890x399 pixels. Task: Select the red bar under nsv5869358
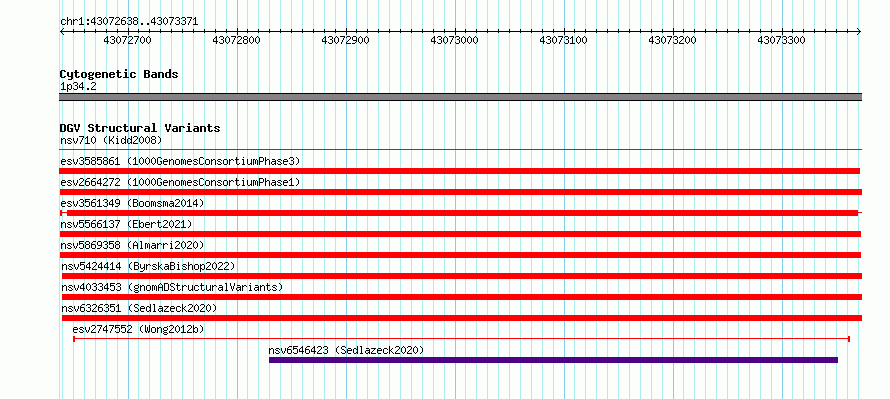coord(460,255)
